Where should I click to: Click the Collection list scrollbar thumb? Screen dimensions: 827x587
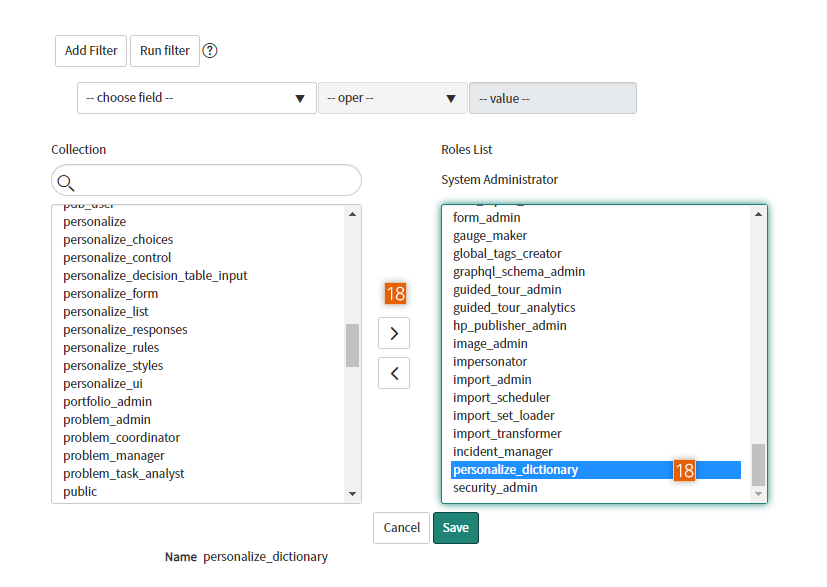click(352, 345)
